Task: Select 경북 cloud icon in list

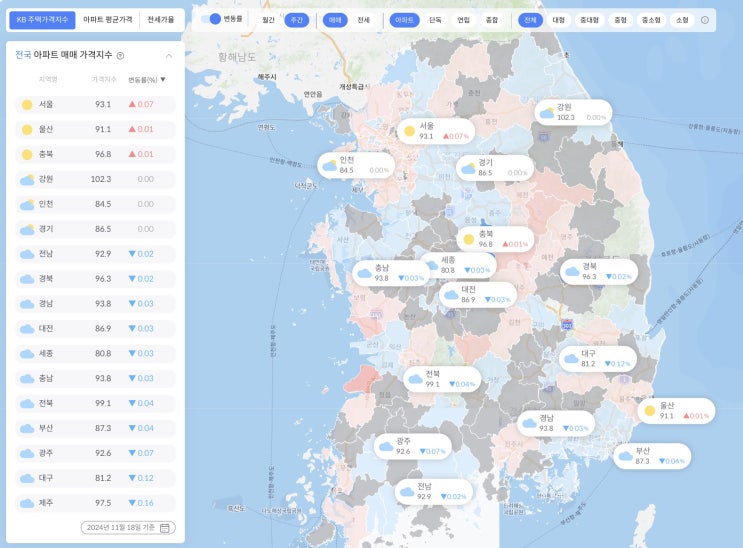Action: [x=27, y=279]
